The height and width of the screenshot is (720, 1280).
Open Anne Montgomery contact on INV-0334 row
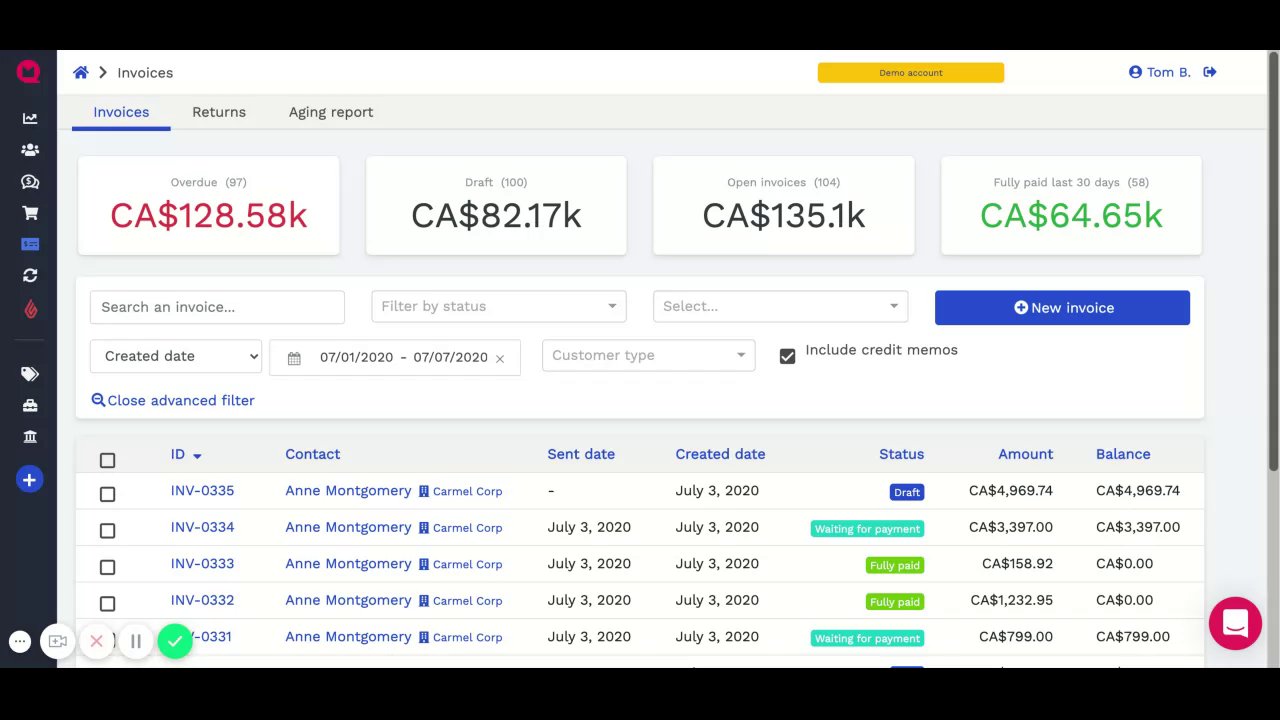click(x=348, y=527)
